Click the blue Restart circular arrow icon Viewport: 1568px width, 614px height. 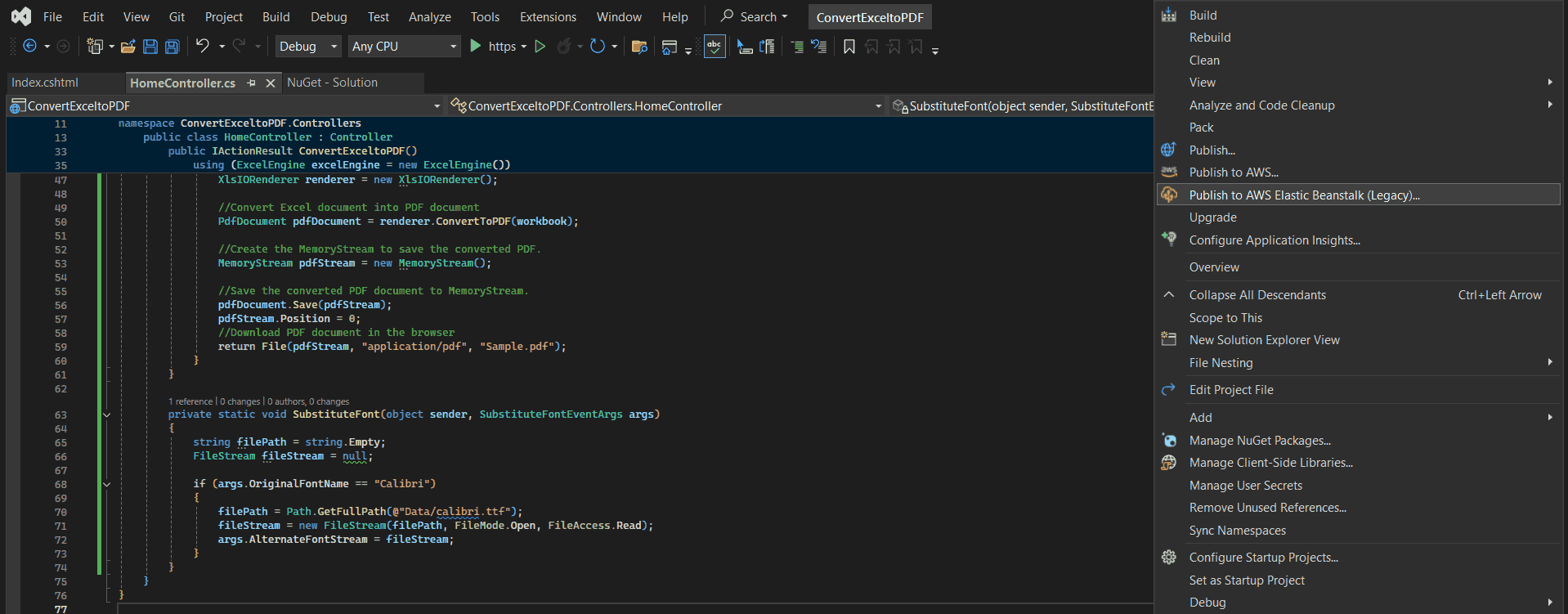598,47
